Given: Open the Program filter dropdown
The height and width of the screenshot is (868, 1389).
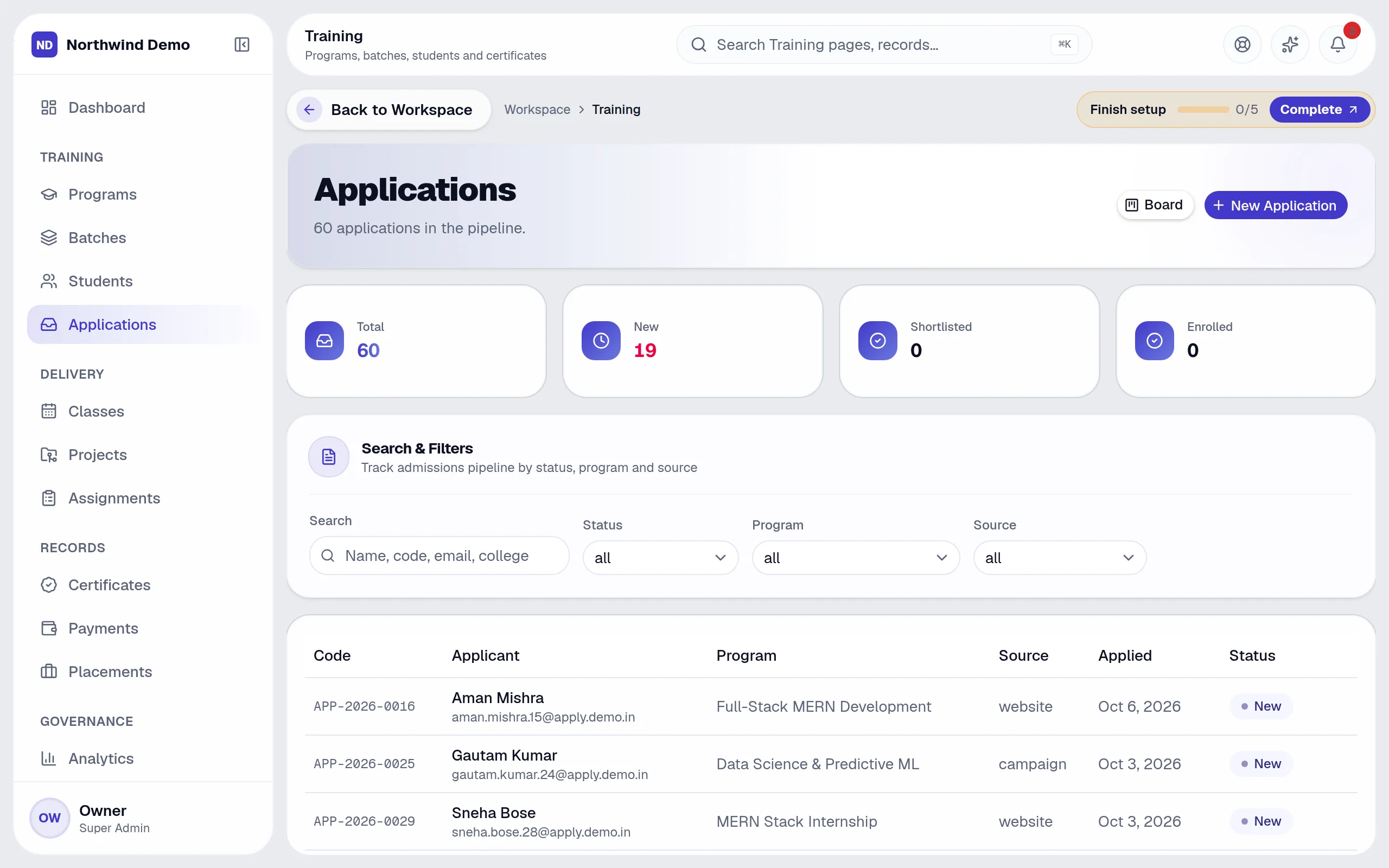Looking at the screenshot, I should coord(856,558).
